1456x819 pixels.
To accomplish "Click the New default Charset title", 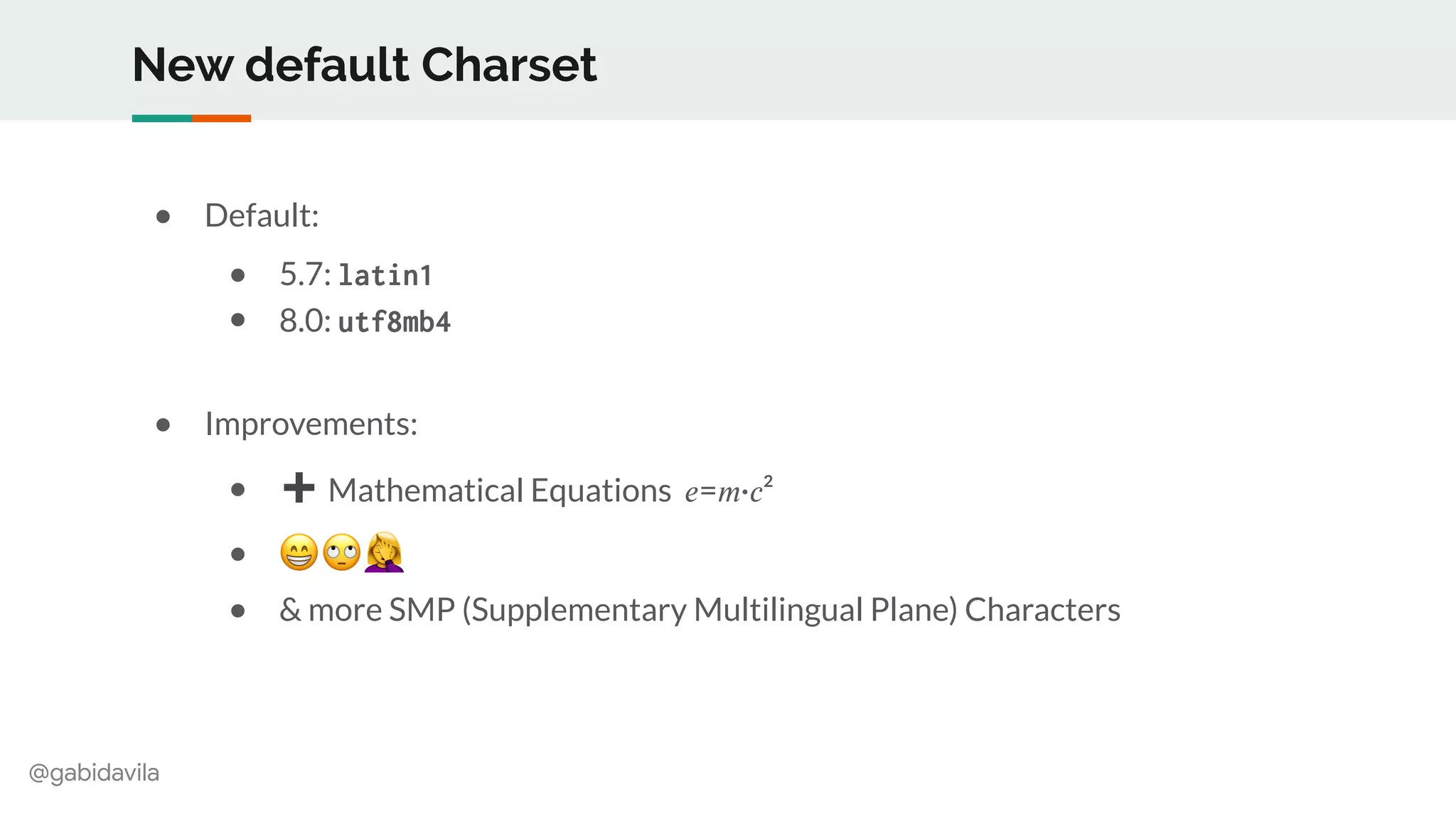I will (x=364, y=65).
